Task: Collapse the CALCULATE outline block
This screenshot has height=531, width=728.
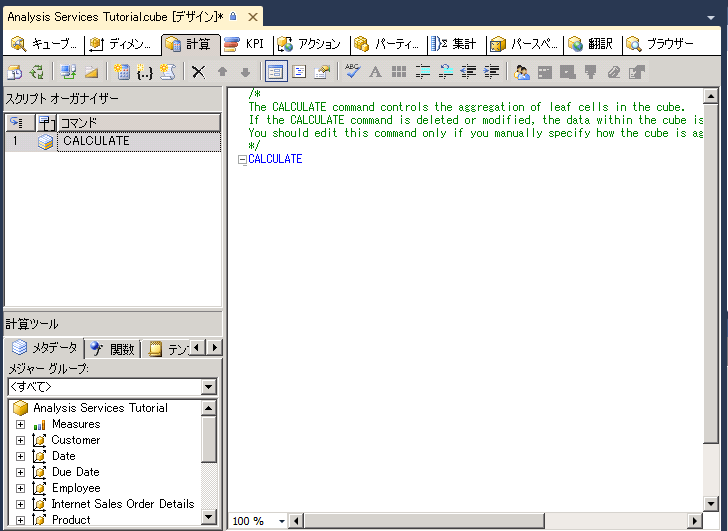Action: point(242,160)
